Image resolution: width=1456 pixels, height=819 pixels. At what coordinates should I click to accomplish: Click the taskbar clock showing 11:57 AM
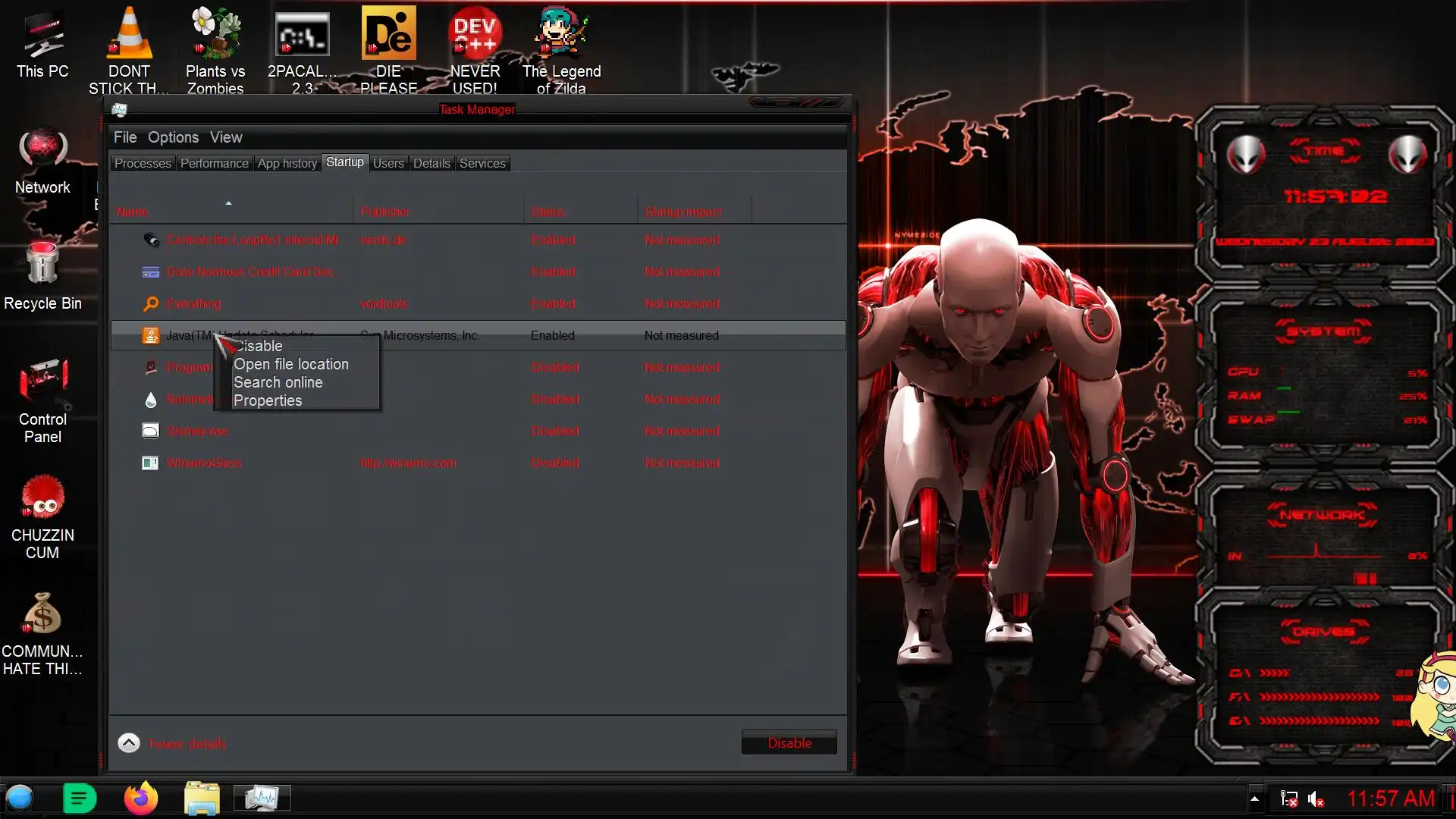(x=1390, y=799)
